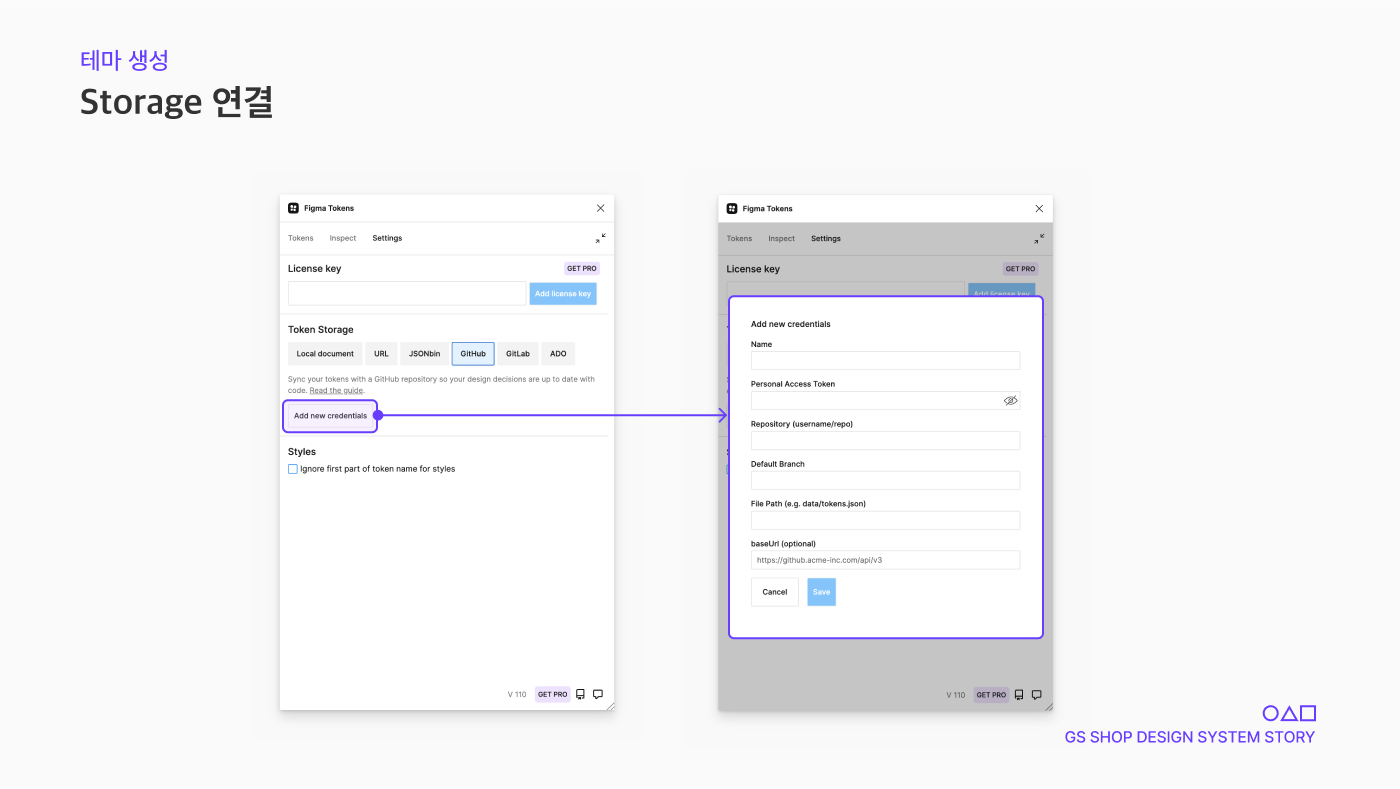Select Settings tab in left window

pyautogui.click(x=387, y=238)
